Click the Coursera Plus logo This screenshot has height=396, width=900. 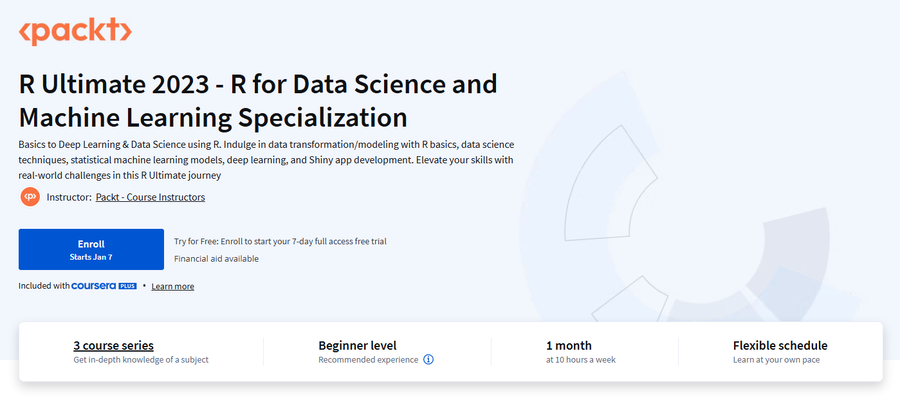[104, 286]
